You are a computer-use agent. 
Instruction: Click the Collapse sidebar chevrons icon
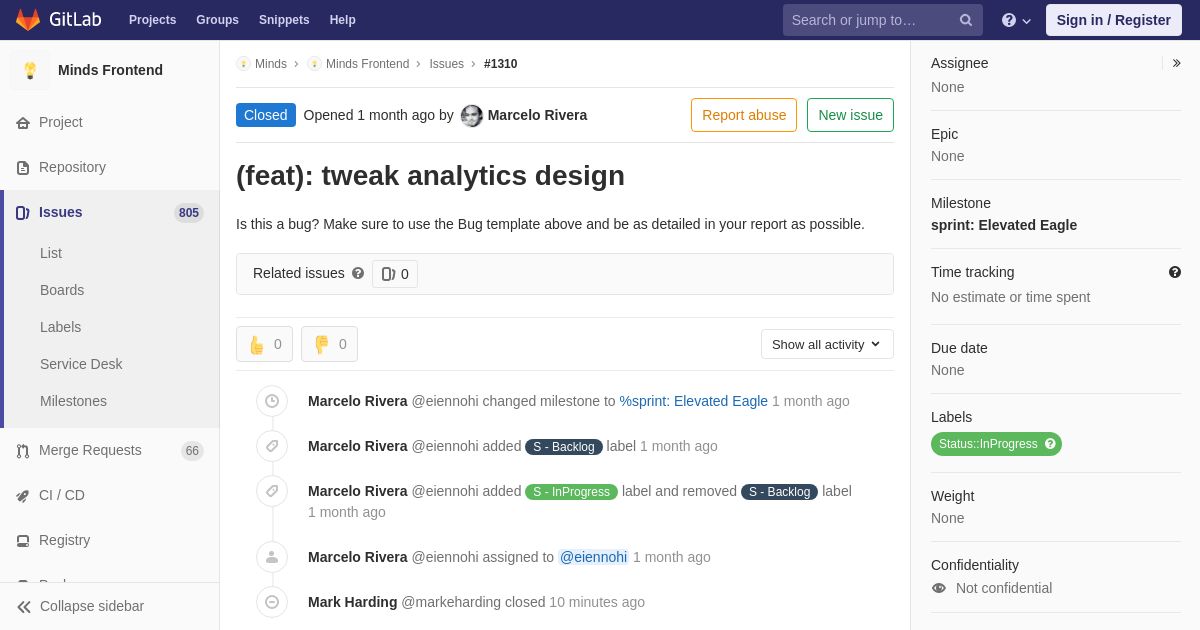(24, 607)
